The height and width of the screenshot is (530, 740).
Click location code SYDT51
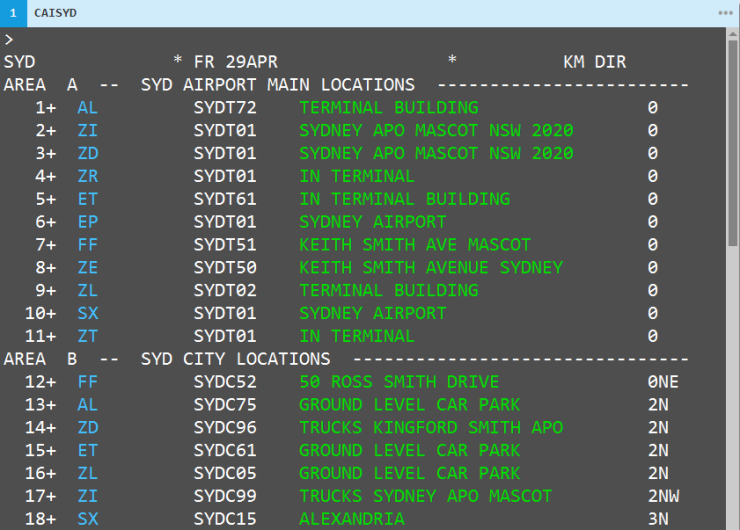click(225, 245)
